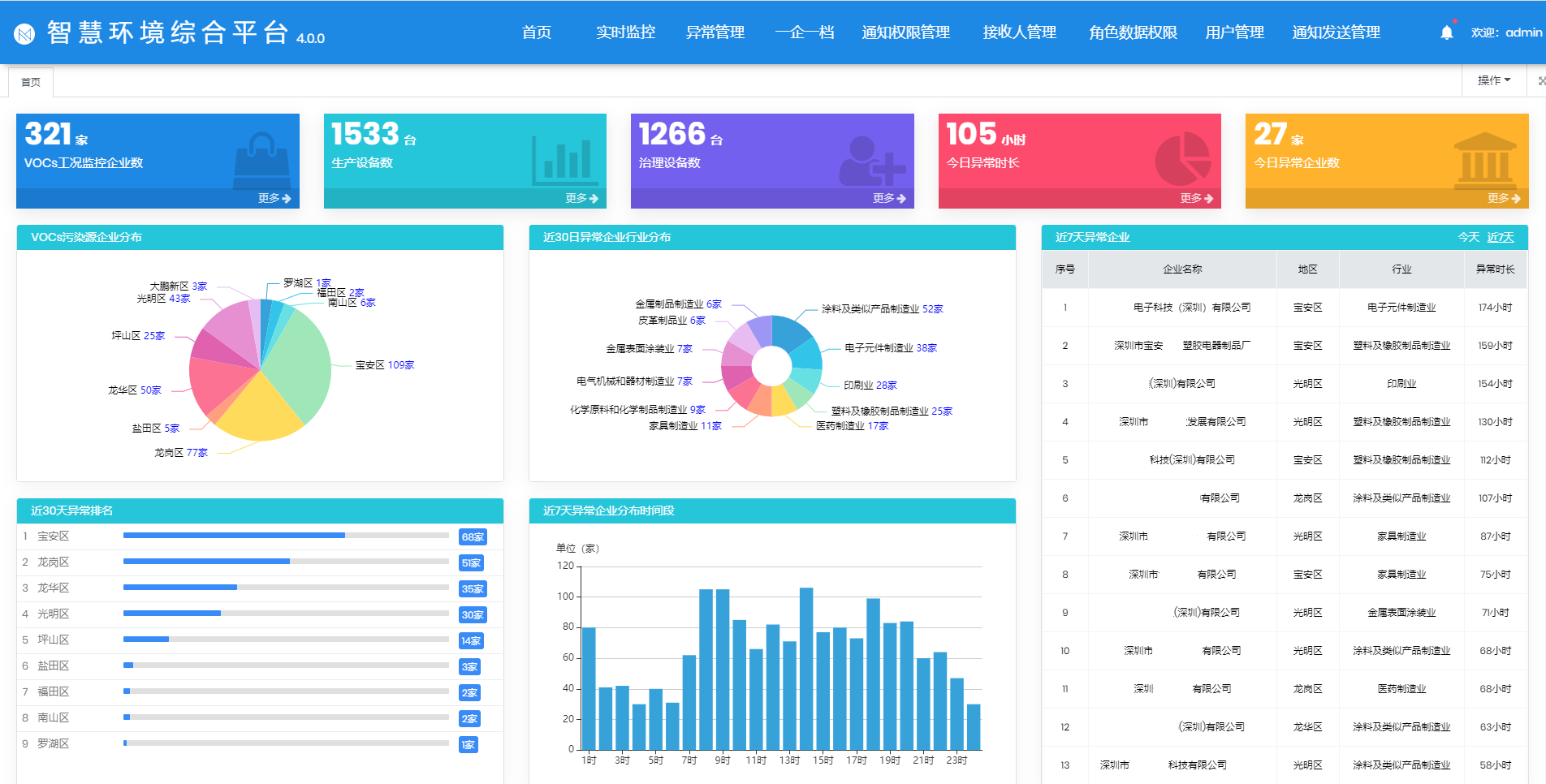
Task: Click the bar chart icon on 生产设备数 card
Action: point(566,160)
